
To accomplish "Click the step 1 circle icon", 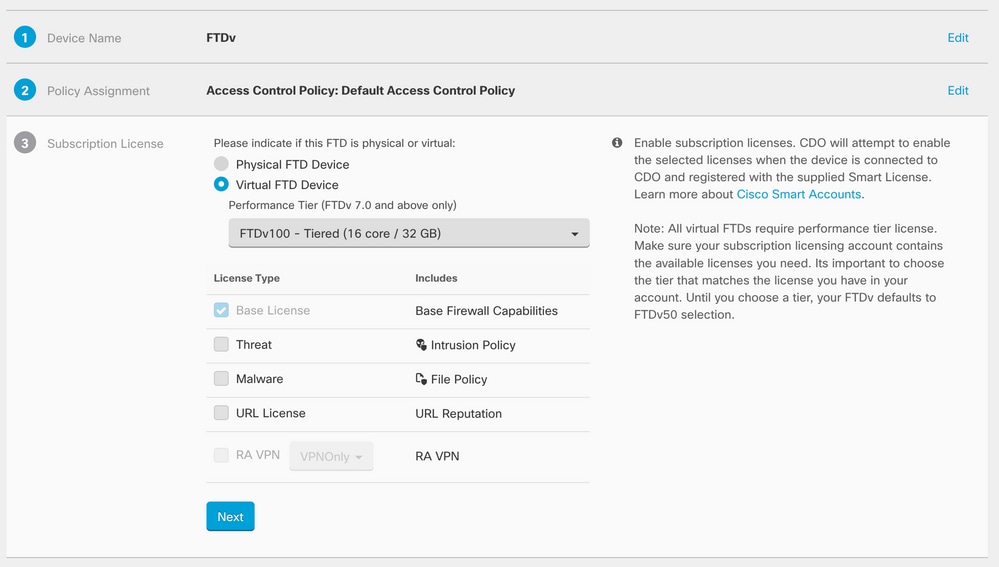I will click(25, 38).
